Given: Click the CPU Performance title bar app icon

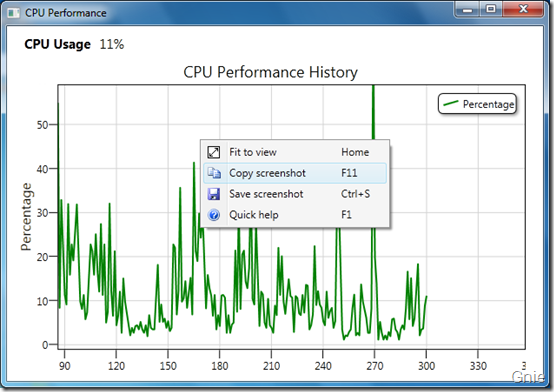Looking at the screenshot, I should (13, 13).
